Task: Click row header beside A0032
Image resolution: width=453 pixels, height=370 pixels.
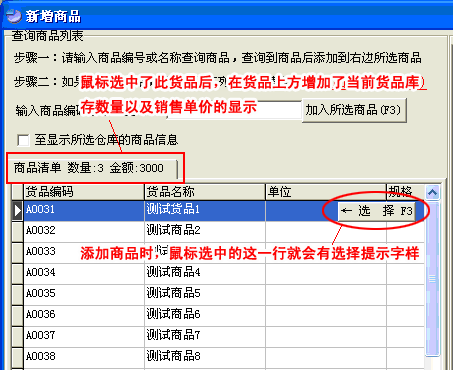Action: pyautogui.click(x=17, y=231)
